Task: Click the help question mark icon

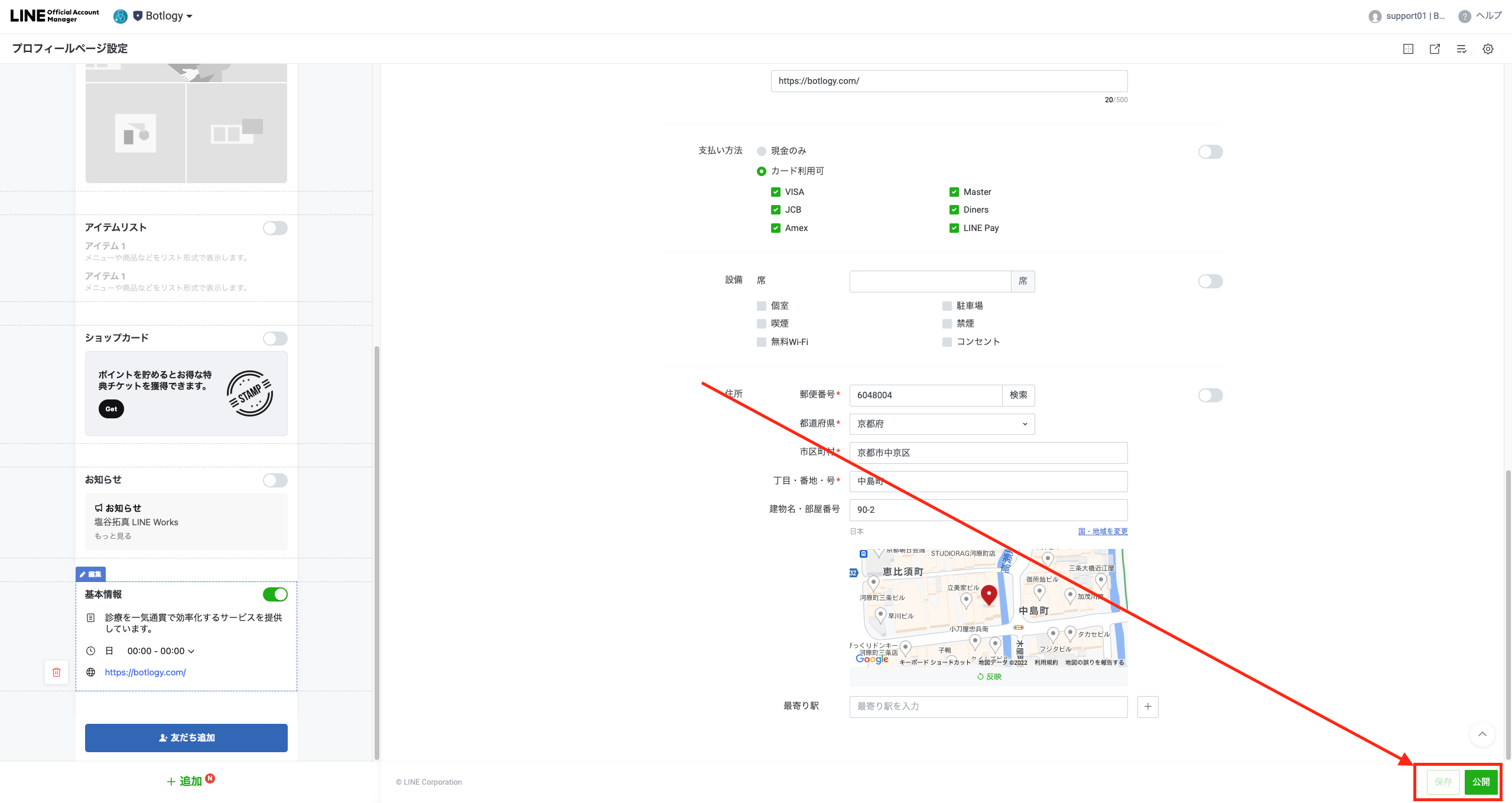Action: coord(1464,17)
